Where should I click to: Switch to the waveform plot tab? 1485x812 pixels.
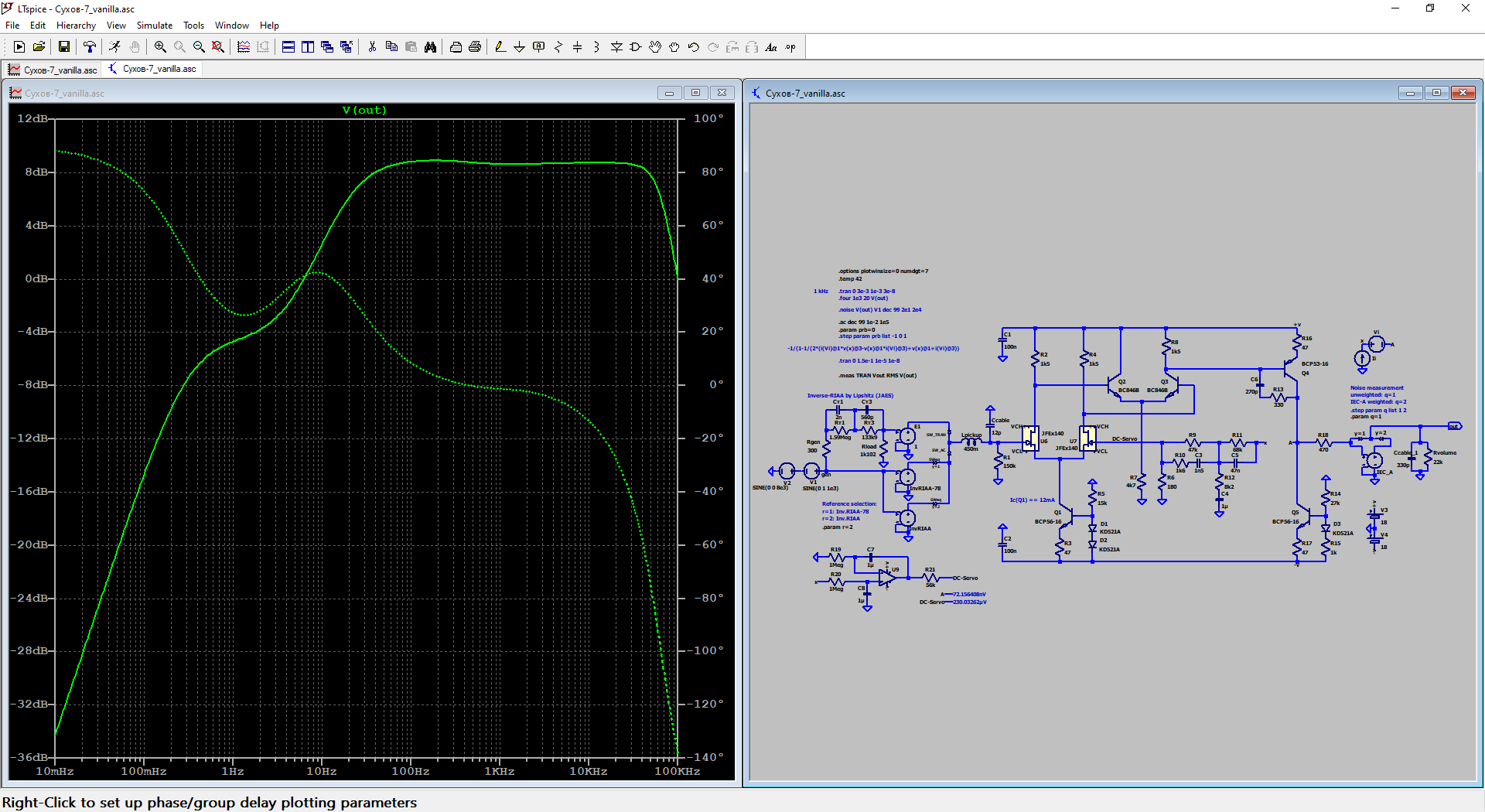(x=53, y=70)
